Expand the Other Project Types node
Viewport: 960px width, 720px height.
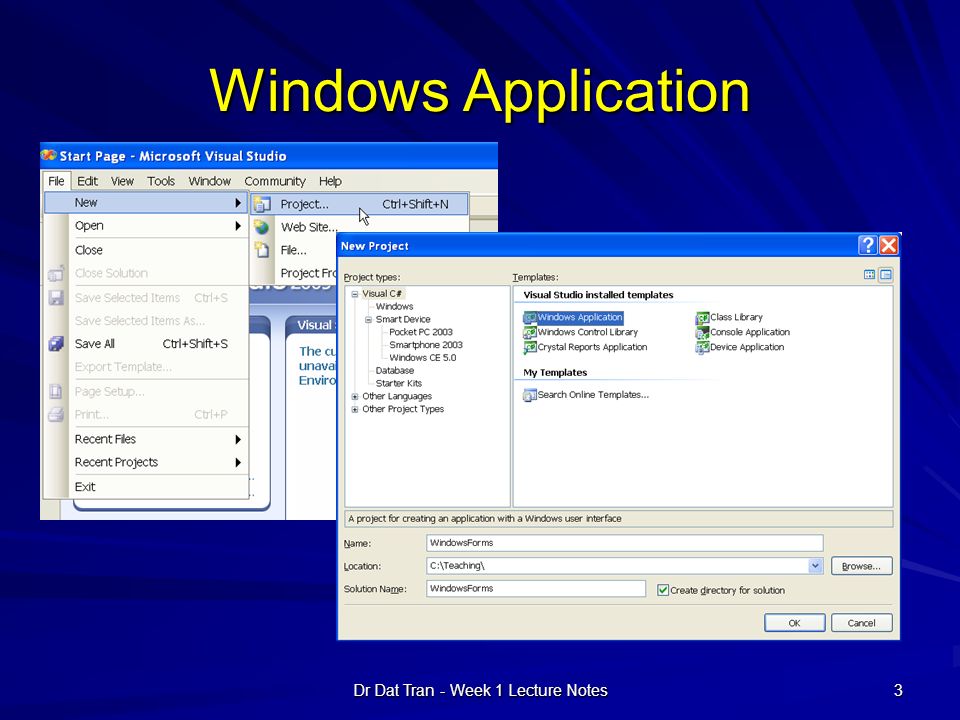point(354,410)
